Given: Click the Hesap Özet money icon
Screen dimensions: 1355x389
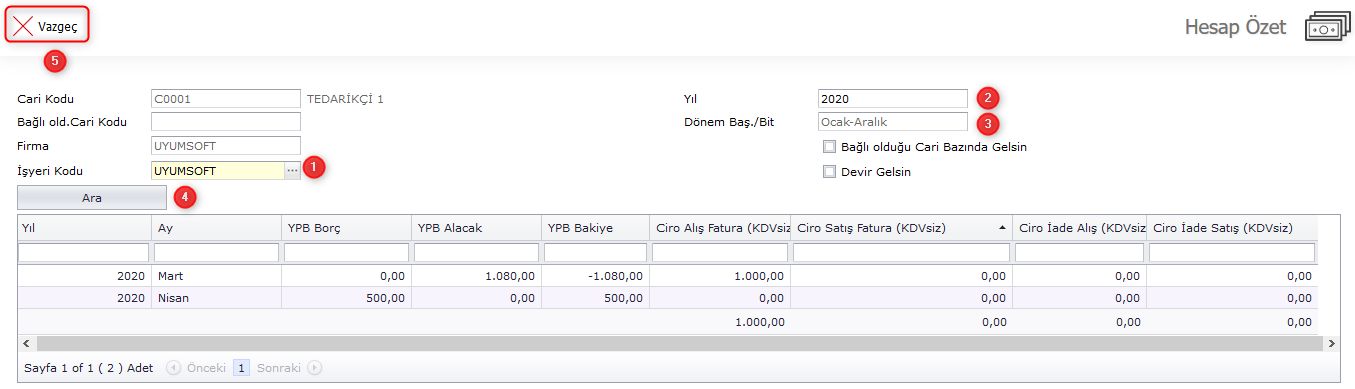Looking at the screenshot, I should coord(1327,29).
